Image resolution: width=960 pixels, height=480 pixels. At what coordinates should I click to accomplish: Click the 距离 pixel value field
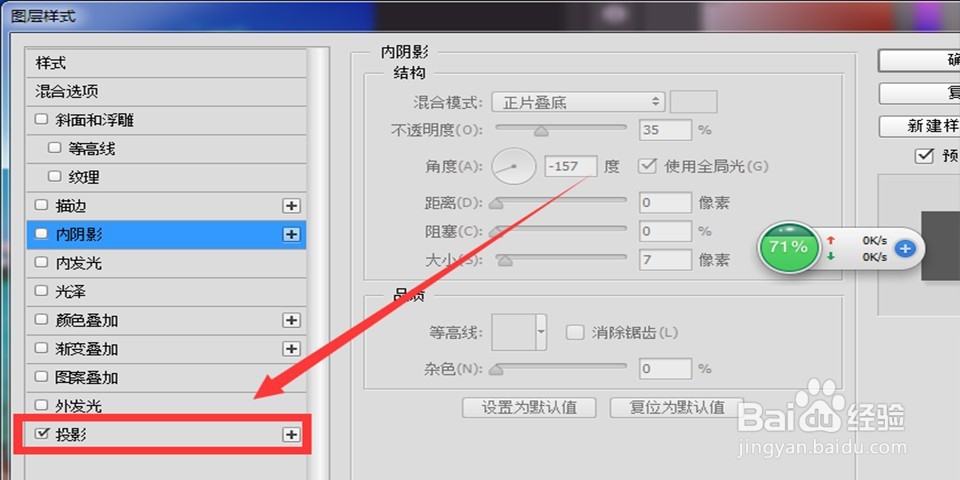[x=666, y=203]
